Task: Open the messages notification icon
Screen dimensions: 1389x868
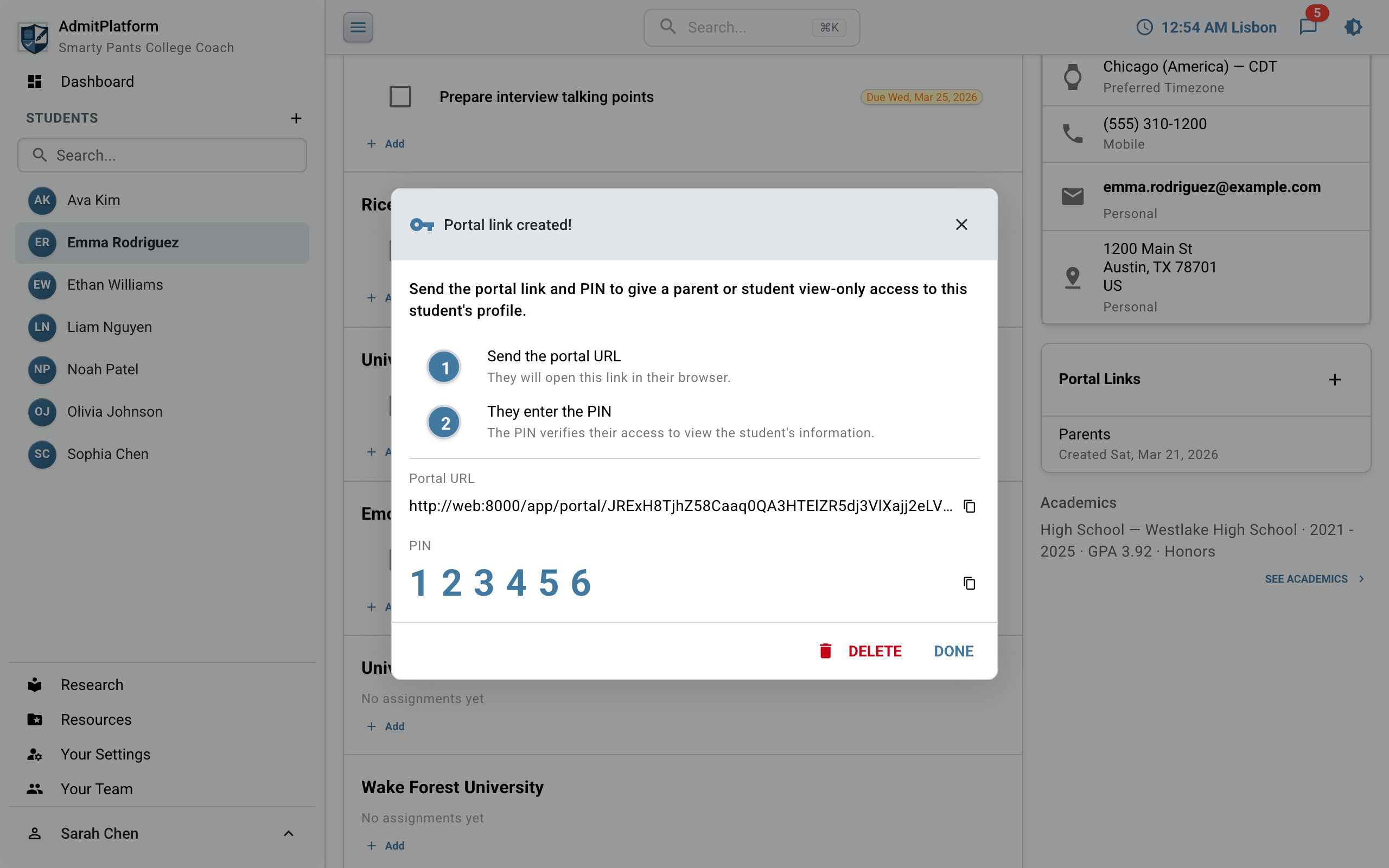Action: [x=1308, y=27]
